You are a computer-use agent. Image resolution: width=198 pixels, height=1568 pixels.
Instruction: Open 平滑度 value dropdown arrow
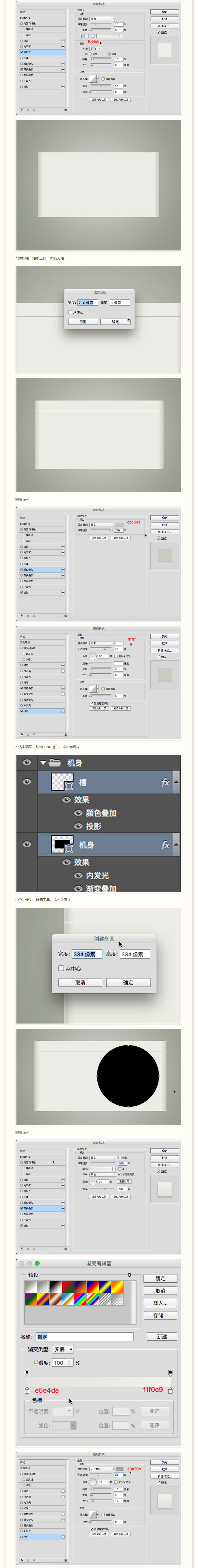(69, 1362)
